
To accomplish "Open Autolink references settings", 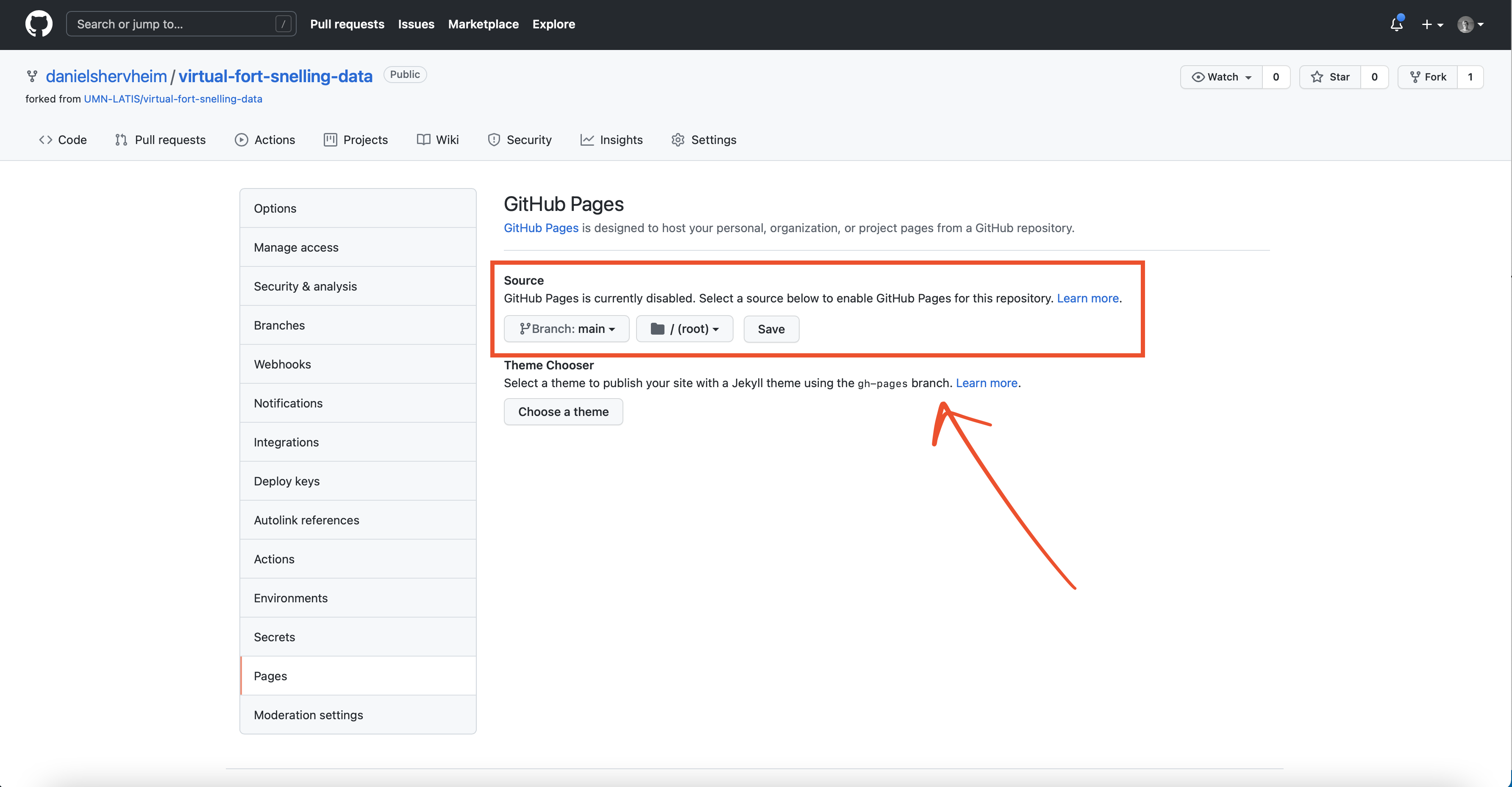I will 358,520.
